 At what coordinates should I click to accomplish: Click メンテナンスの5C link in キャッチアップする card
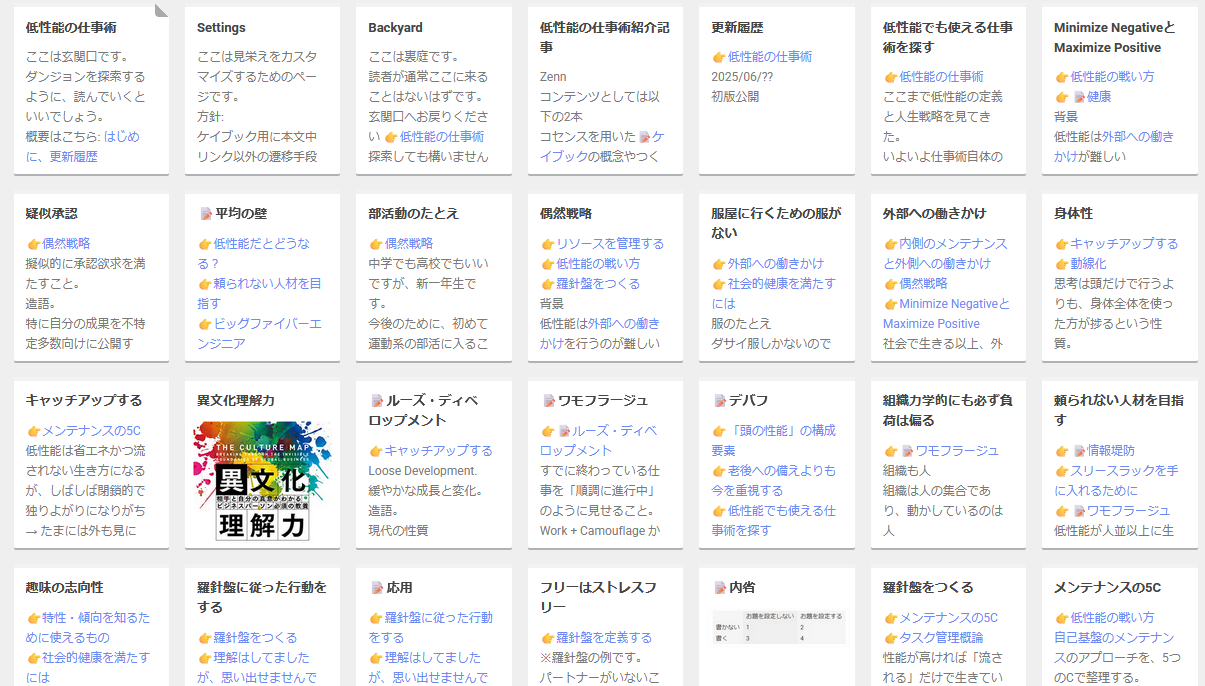[x=91, y=431]
